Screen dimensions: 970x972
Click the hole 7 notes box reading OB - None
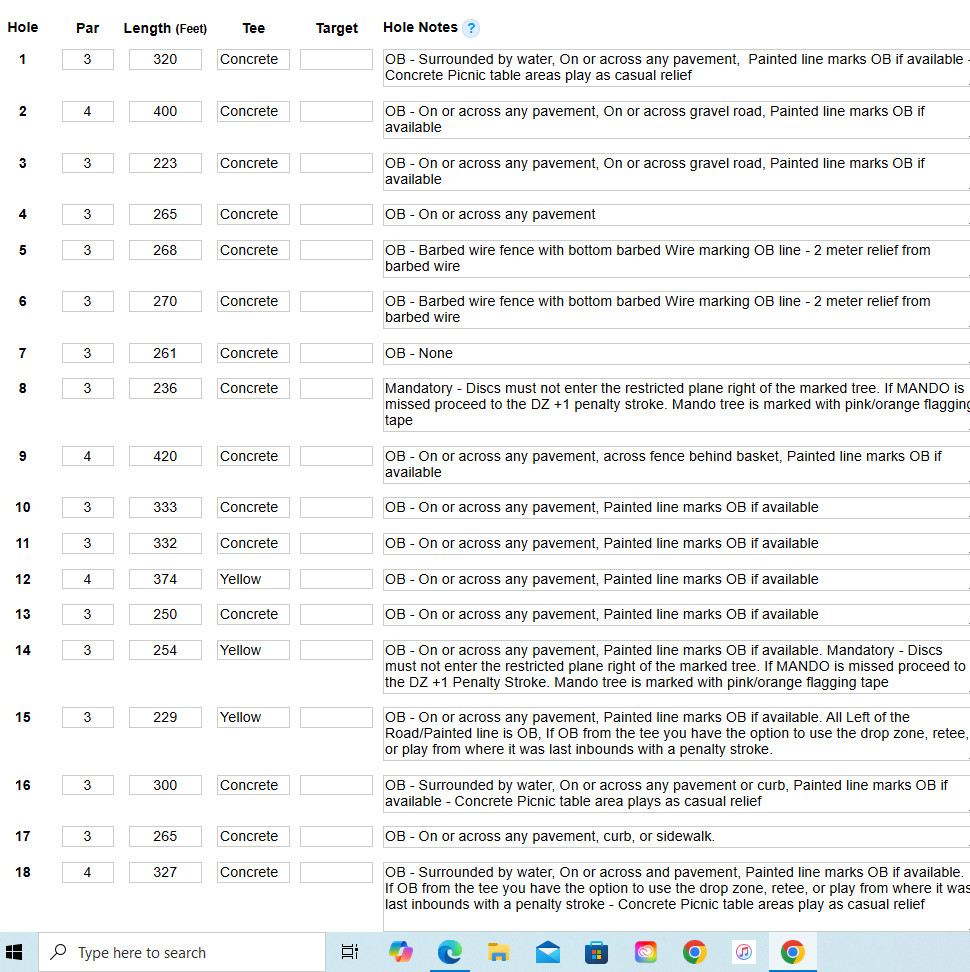pyautogui.click(x=676, y=354)
